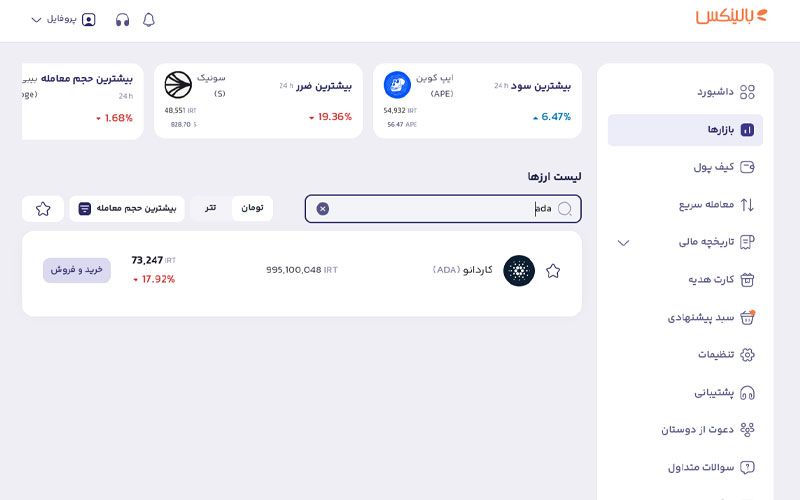Switch to the تتر market tab
Viewport: 800px width, 500px height.
click(x=210, y=208)
